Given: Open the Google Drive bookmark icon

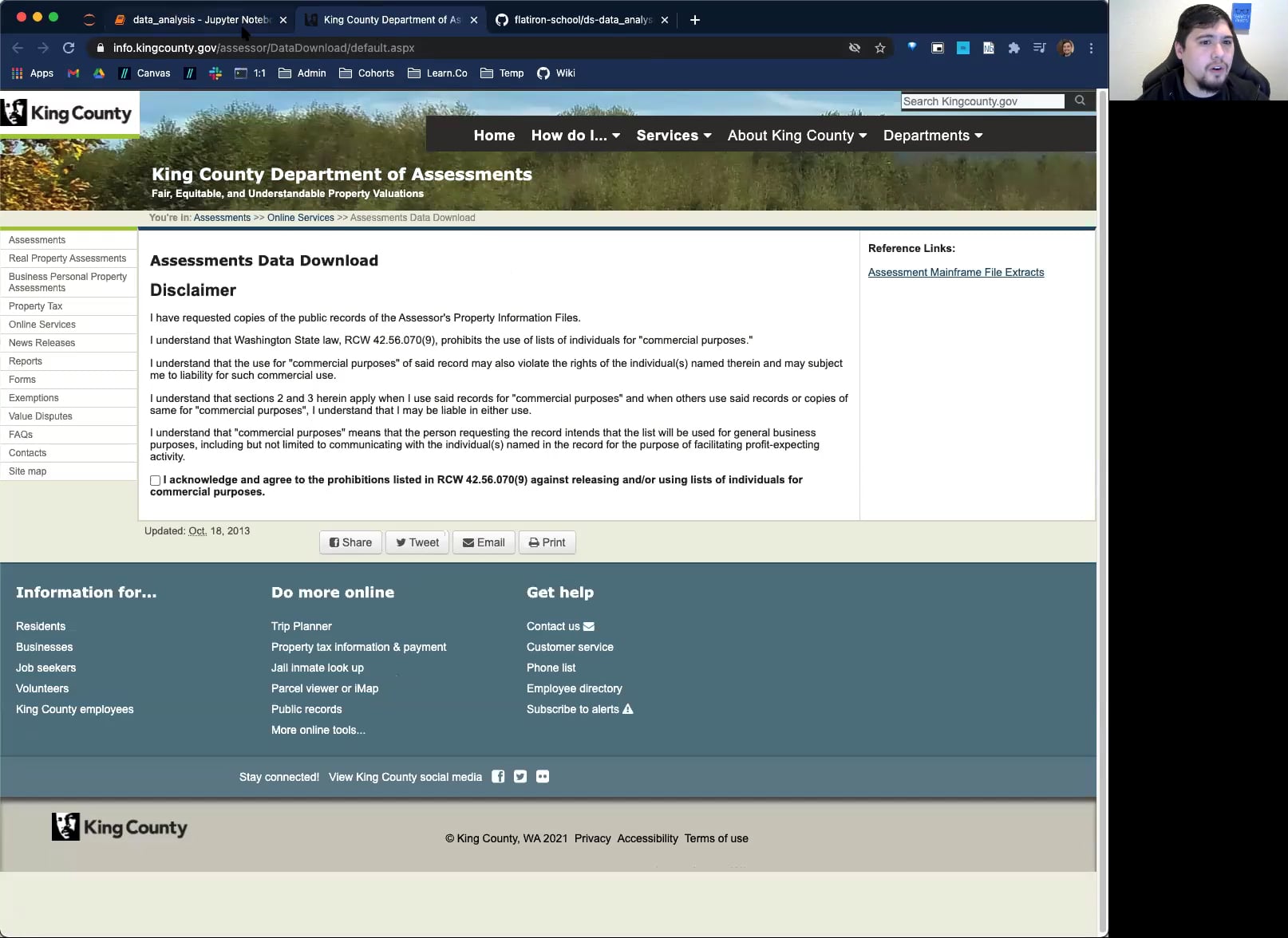Looking at the screenshot, I should 99,73.
